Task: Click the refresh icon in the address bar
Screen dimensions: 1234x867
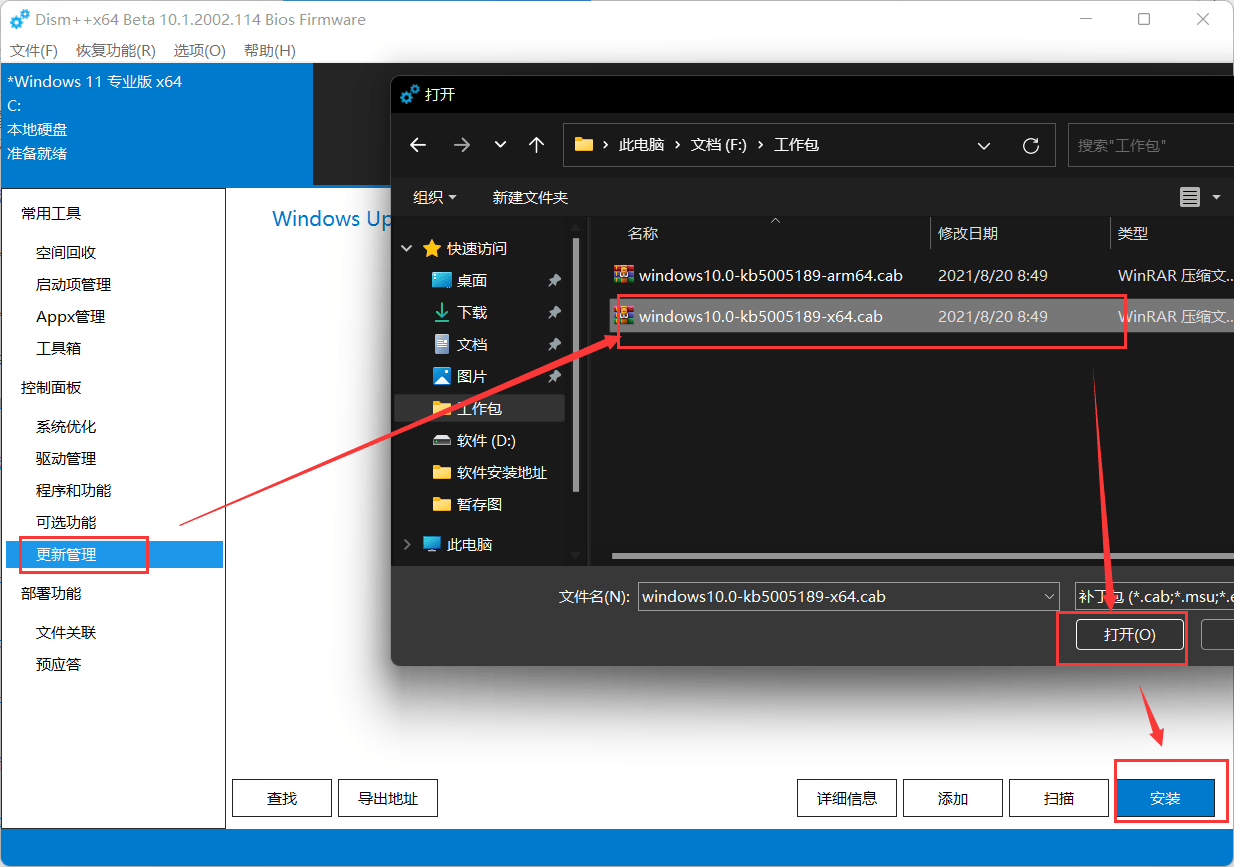Action: [x=1031, y=144]
